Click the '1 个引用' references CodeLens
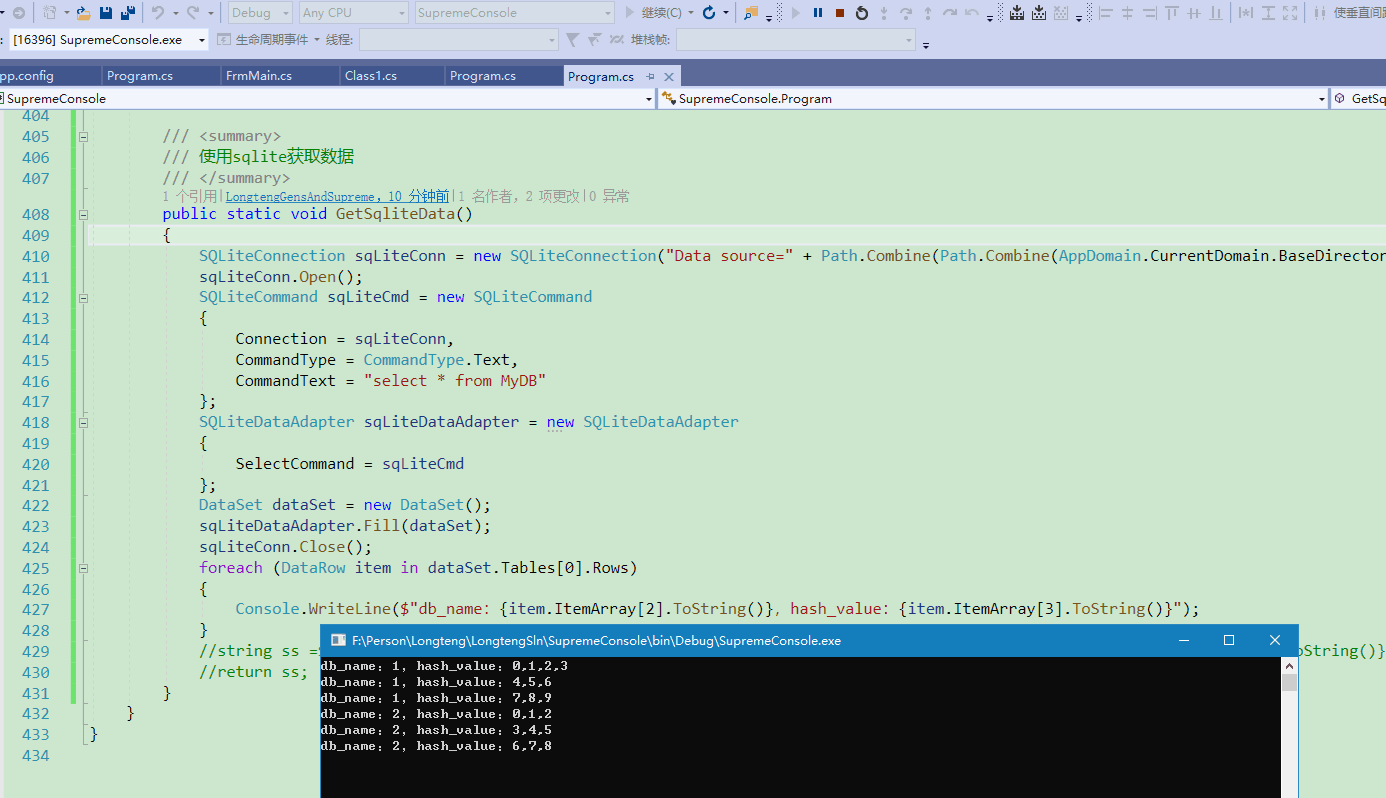The width and height of the screenshot is (1386, 798). point(189,197)
